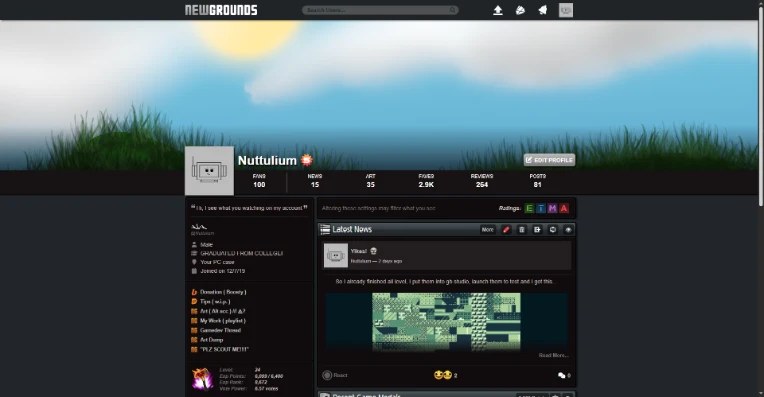The width and height of the screenshot is (764, 397).
Task: Open the large profile avatar image
Action: tap(210, 170)
